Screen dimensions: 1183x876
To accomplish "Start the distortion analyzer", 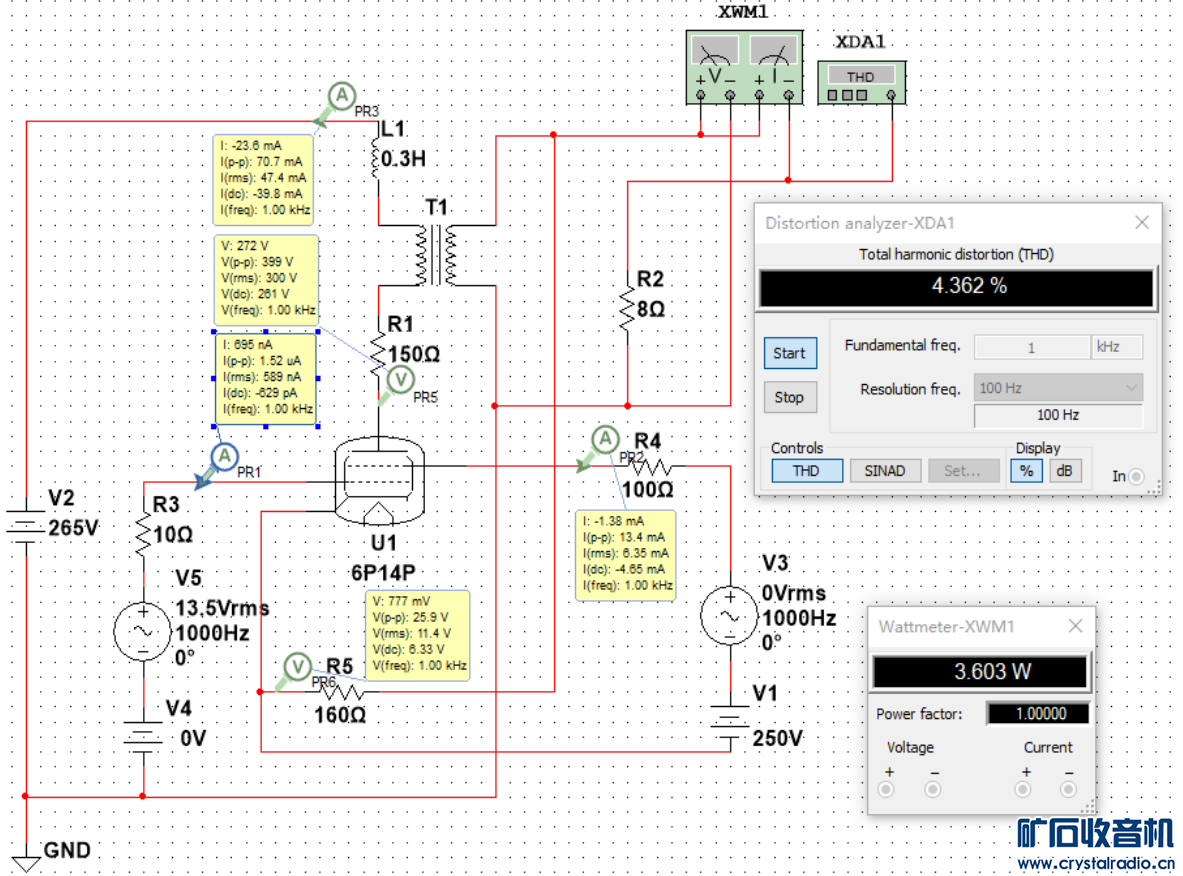I will click(790, 353).
